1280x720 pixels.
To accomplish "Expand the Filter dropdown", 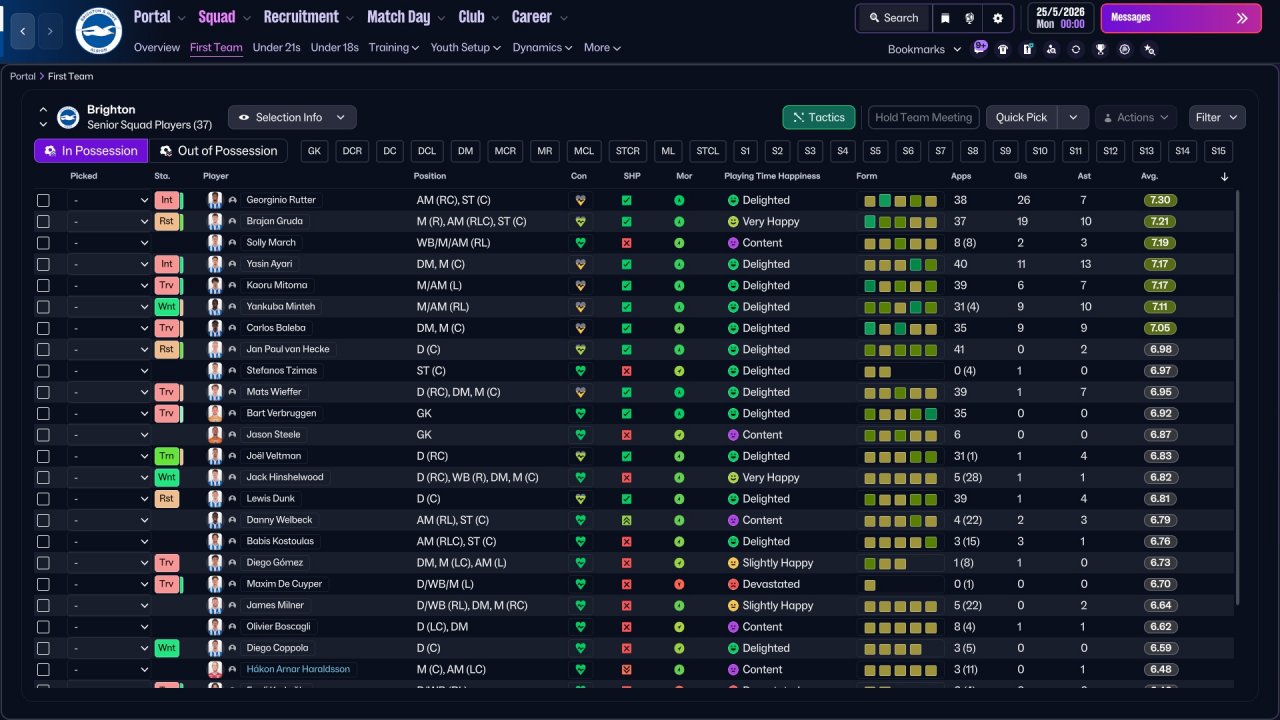I will pos(1217,117).
